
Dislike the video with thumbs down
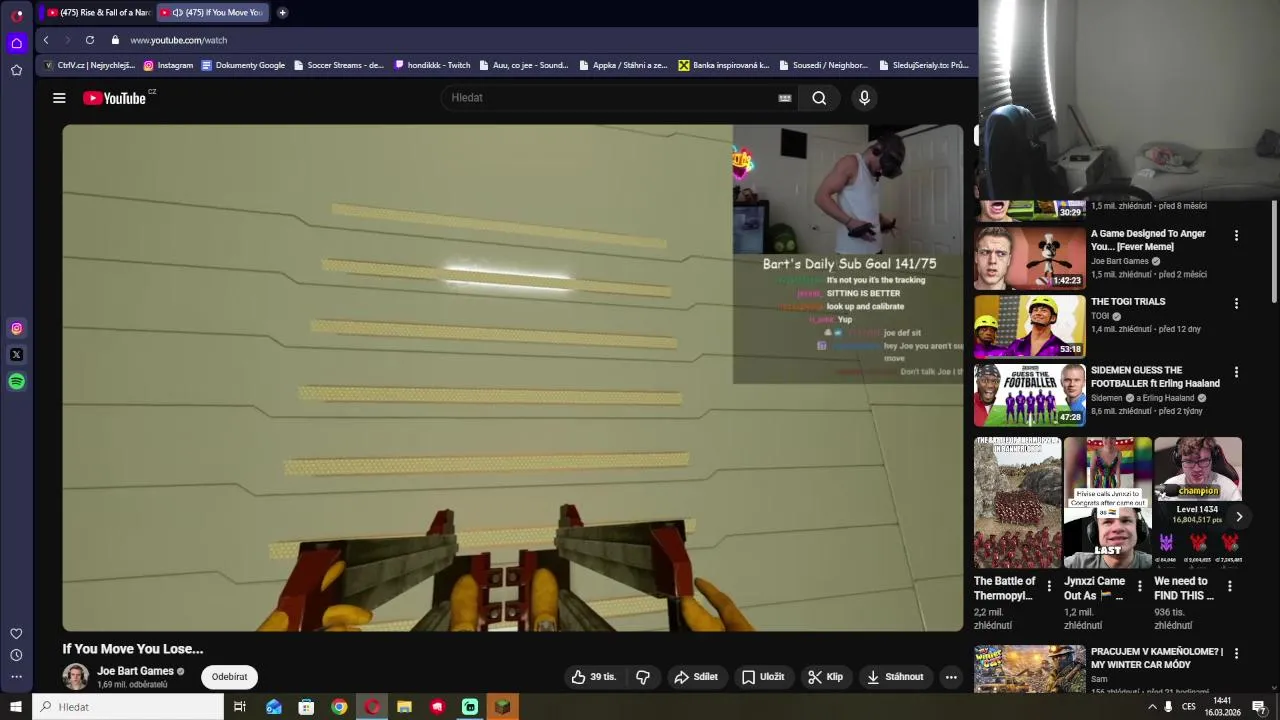click(643, 677)
